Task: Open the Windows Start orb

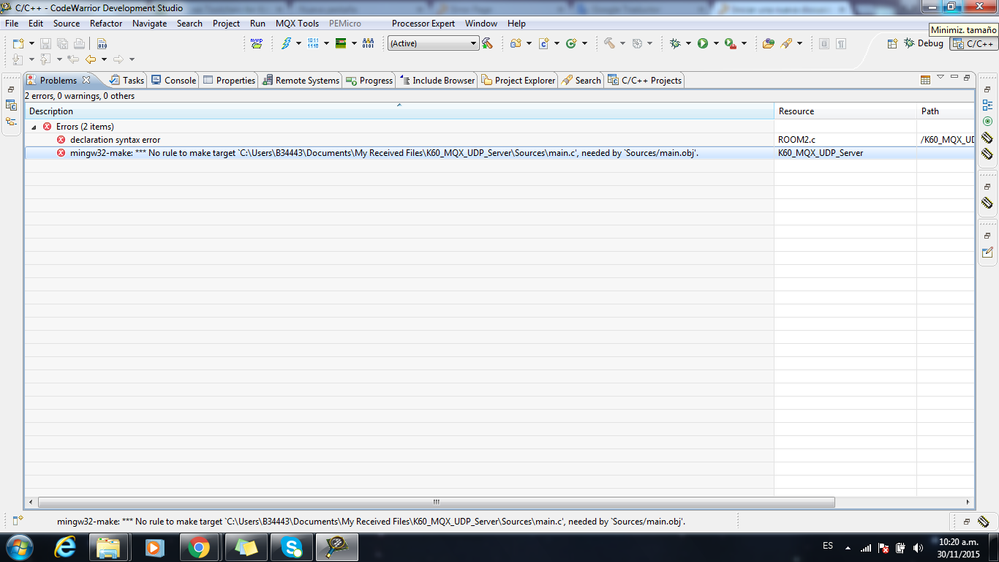Action: (x=19, y=547)
